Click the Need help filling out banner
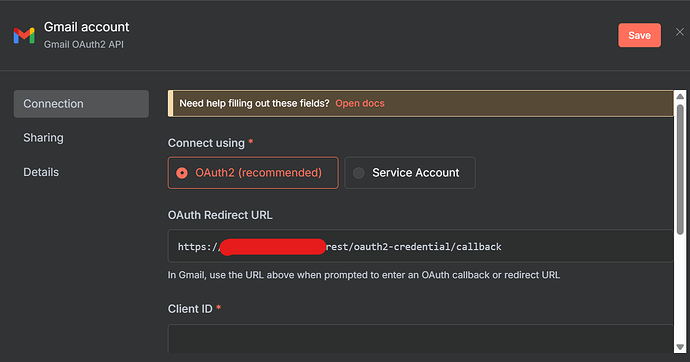Screen dimensions: 690x362 (420, 103)
